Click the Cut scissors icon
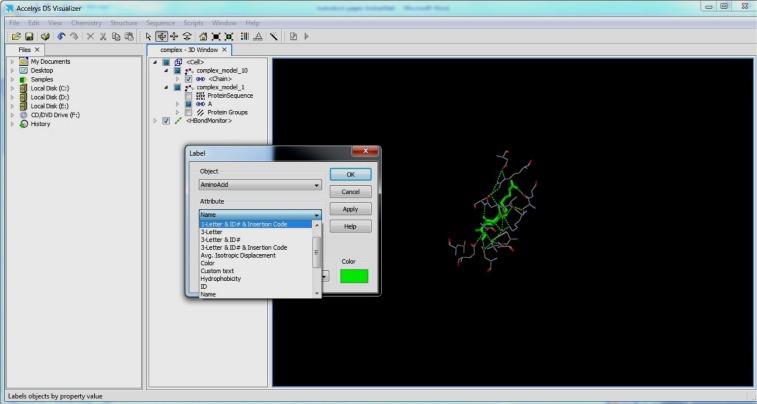The width and height of the screenshot is (757, 404). (x=104, y=36)
